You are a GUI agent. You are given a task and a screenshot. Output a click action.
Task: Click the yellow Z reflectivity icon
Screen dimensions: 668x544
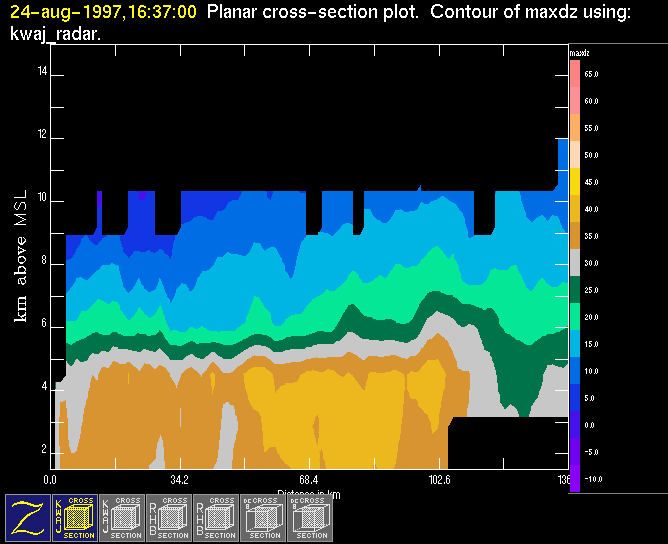(x=28, y=517)
